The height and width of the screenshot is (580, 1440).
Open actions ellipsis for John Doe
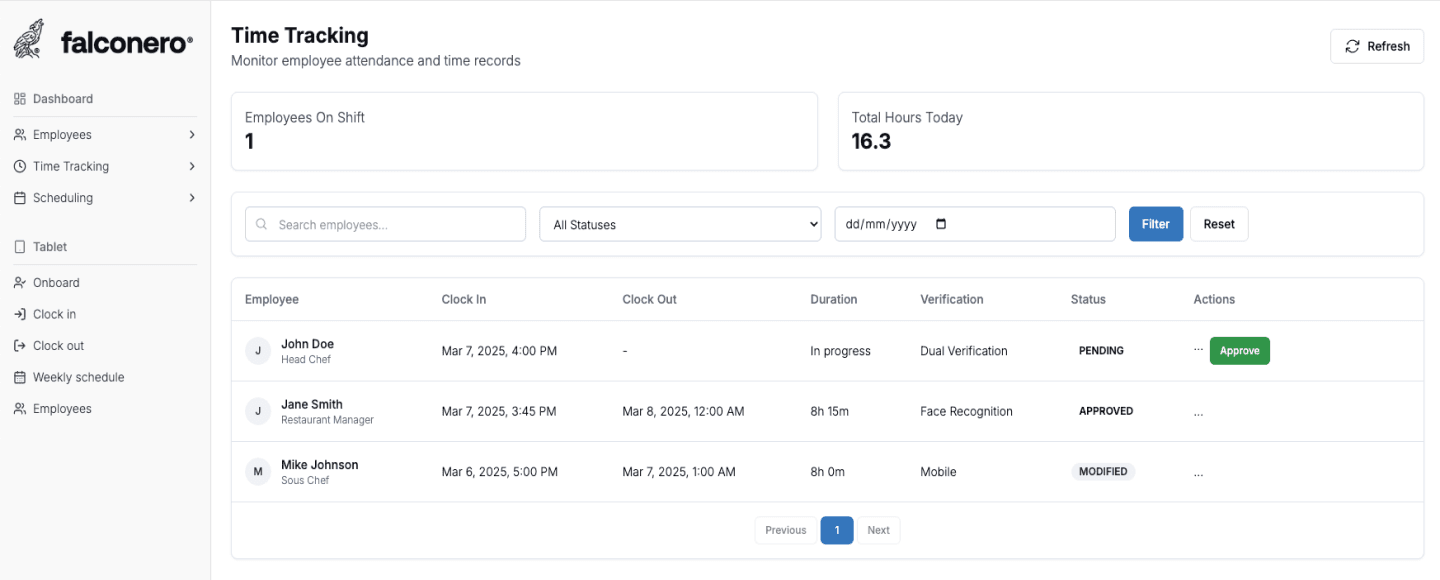click(x=1198, y=350)
